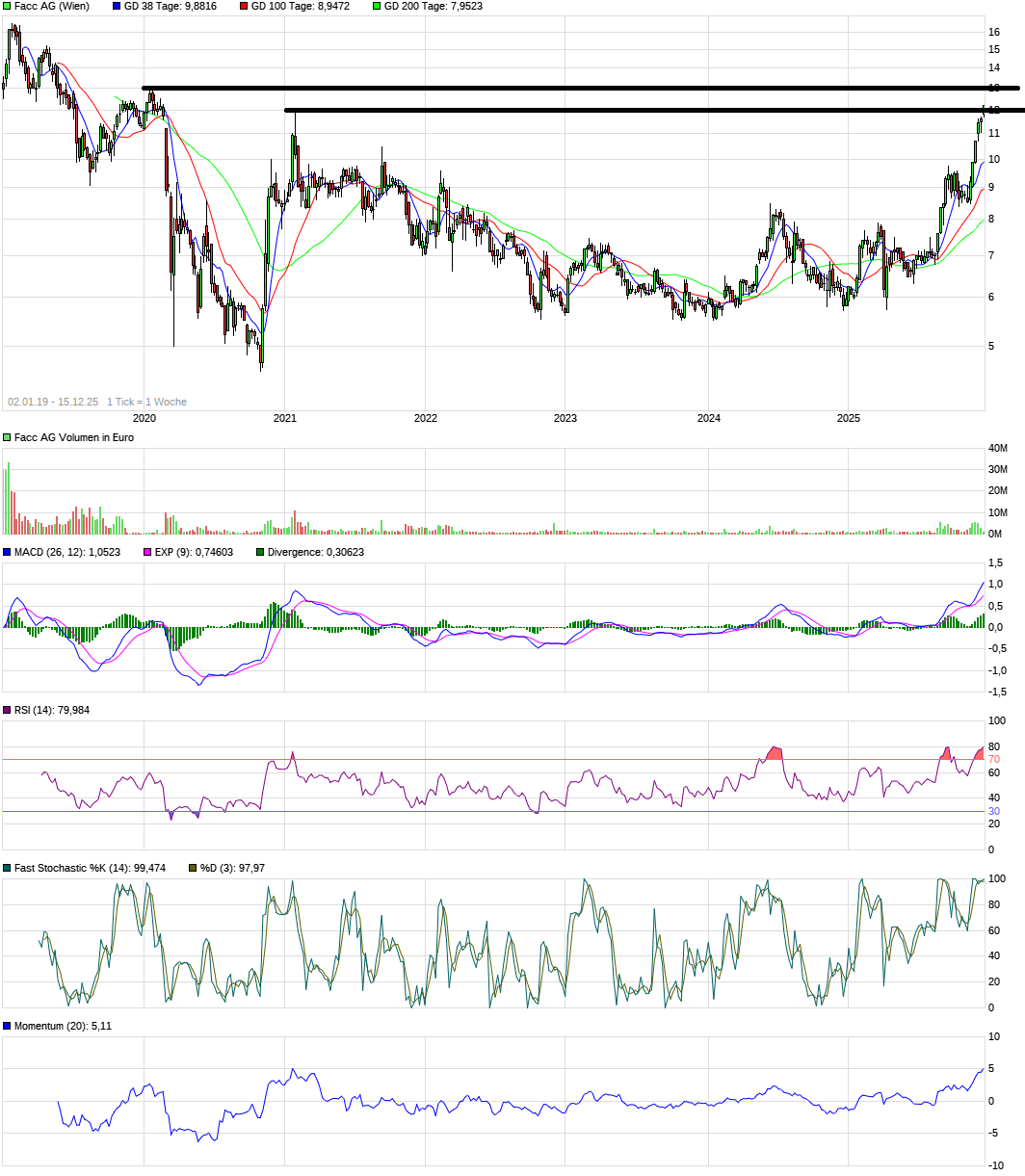Click the '1 Tick = 1 Woche' interval text

(146, 402)
